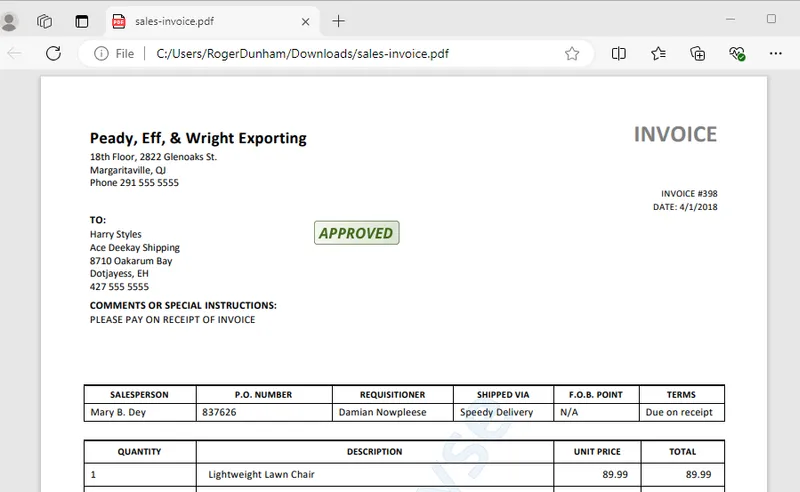Click the TERMS column header
The image size is (800, 492).
681,395
